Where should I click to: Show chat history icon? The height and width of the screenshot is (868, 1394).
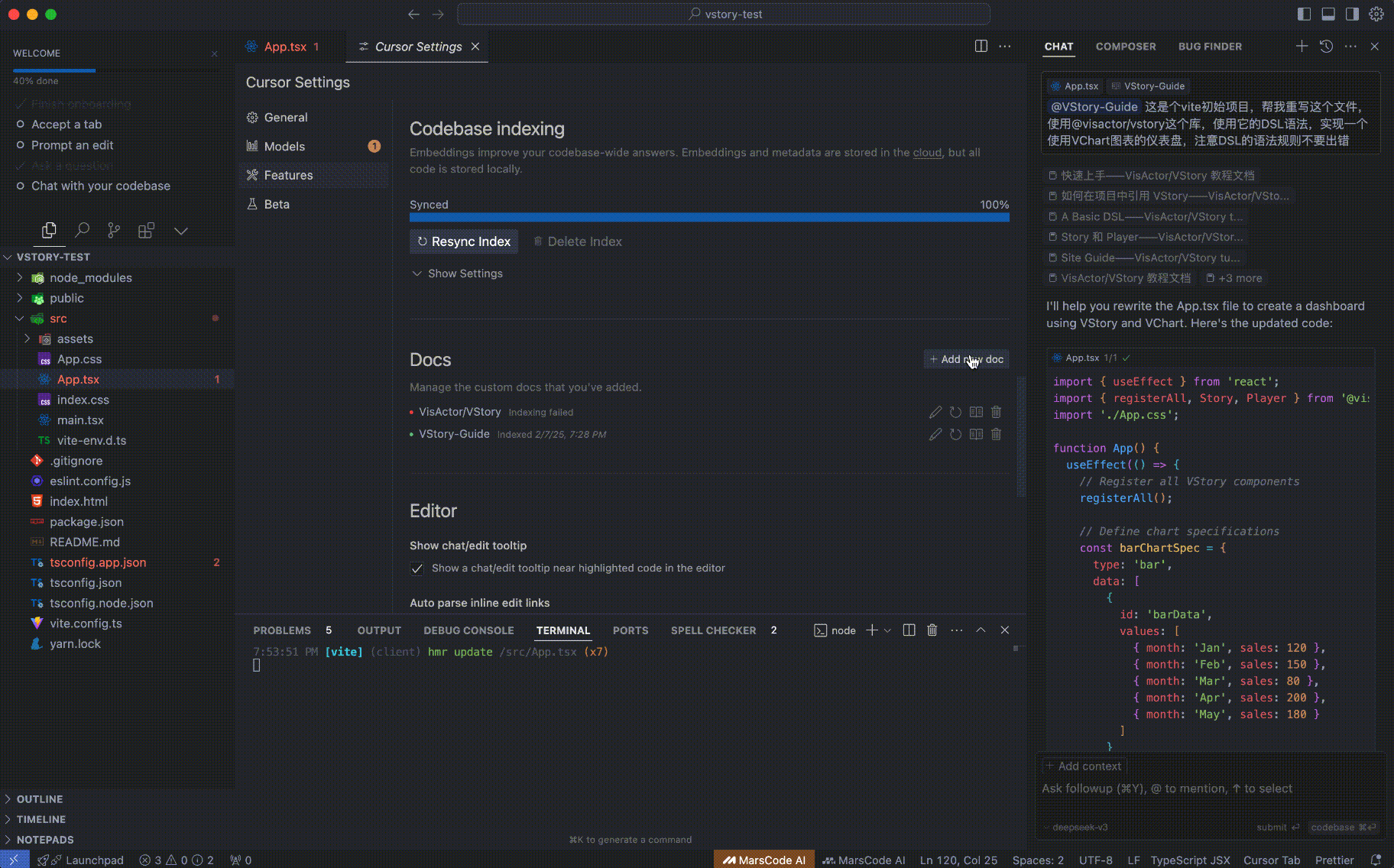point(1326,46)
